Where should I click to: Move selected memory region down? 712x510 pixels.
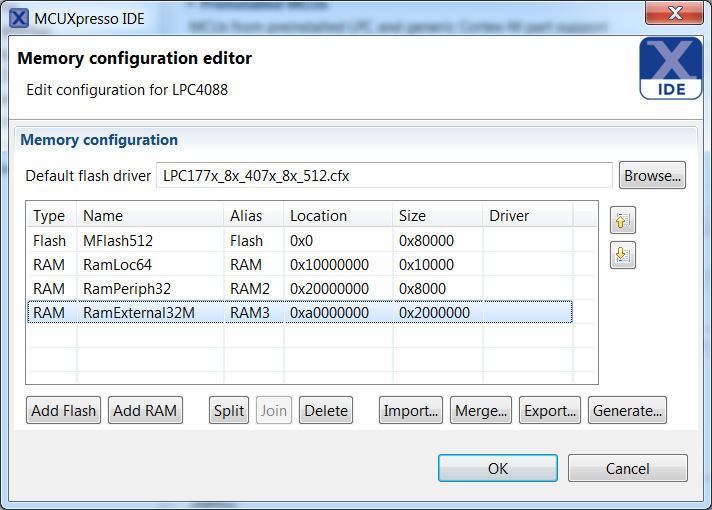[623, 255]
